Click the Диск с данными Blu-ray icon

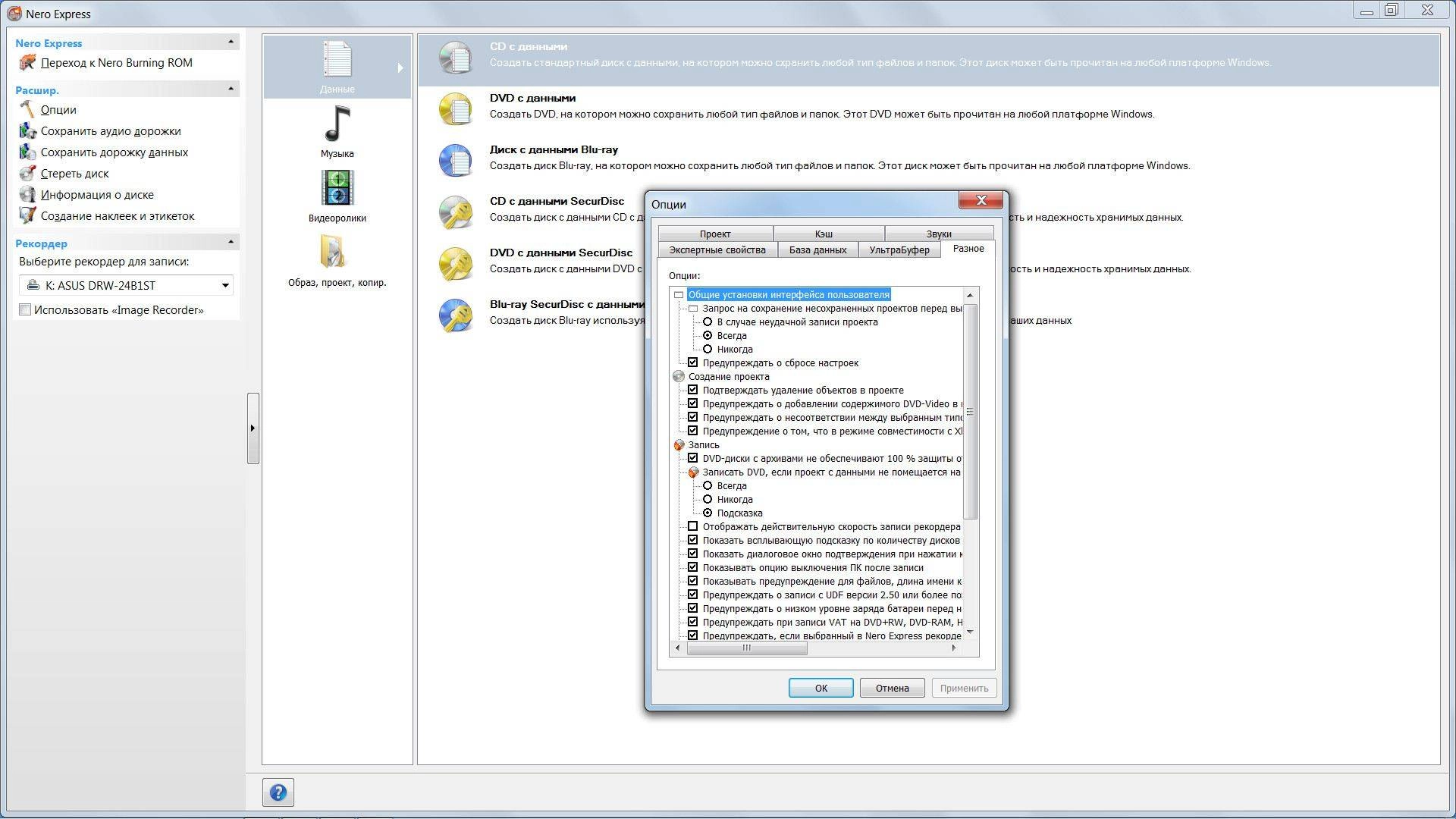[455, 161]
